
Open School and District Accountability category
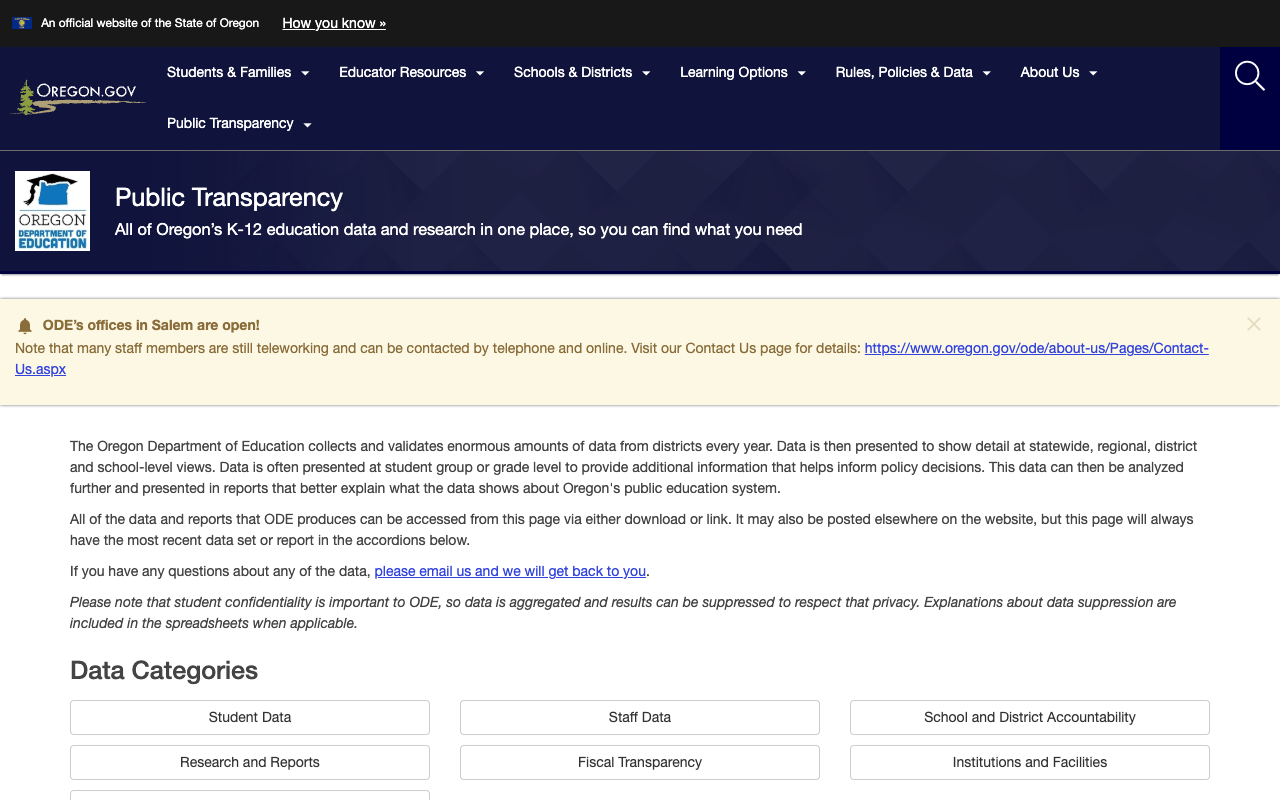click(1030, 717)
